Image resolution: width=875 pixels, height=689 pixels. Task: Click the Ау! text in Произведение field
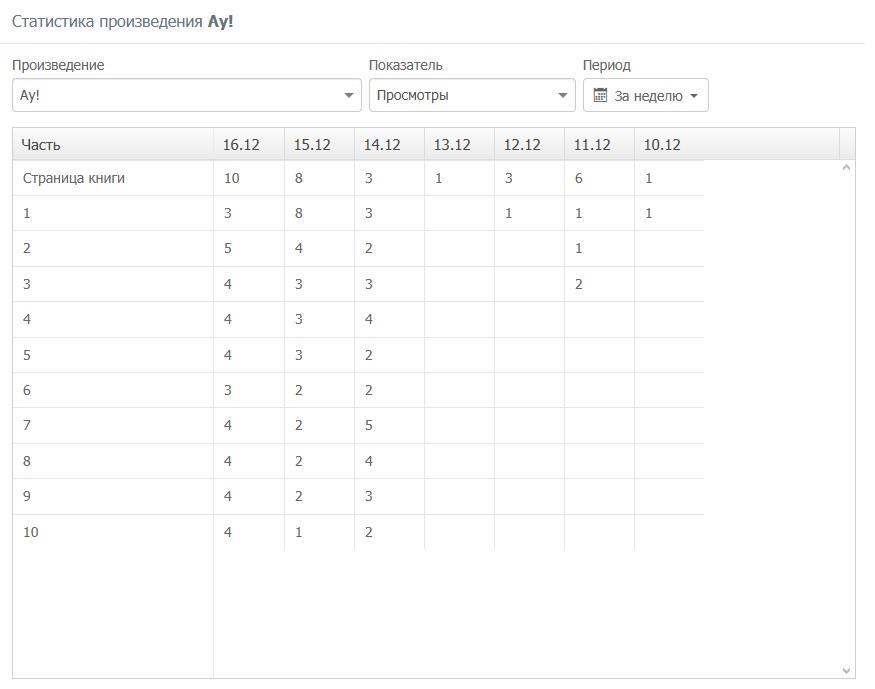pos(30,96)
